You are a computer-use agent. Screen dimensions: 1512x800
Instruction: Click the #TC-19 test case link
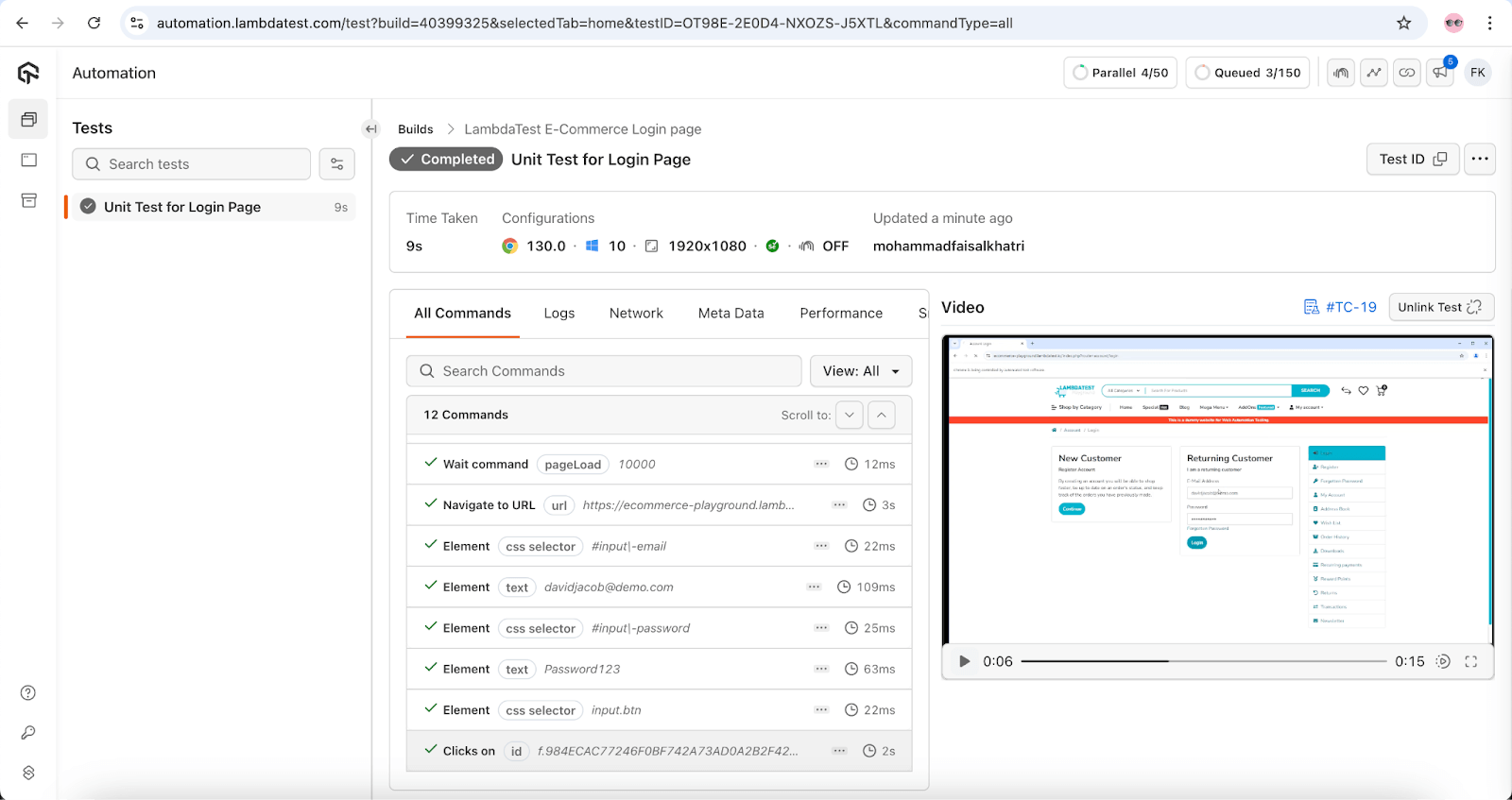click(1340, 307)
